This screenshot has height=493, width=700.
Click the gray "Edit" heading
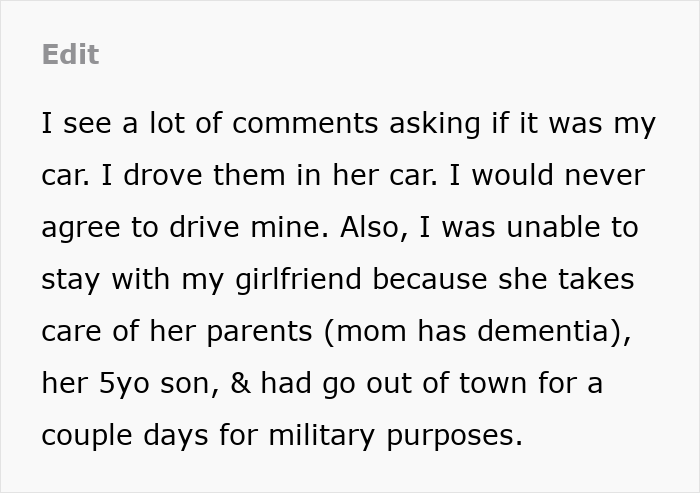[70, 54]
